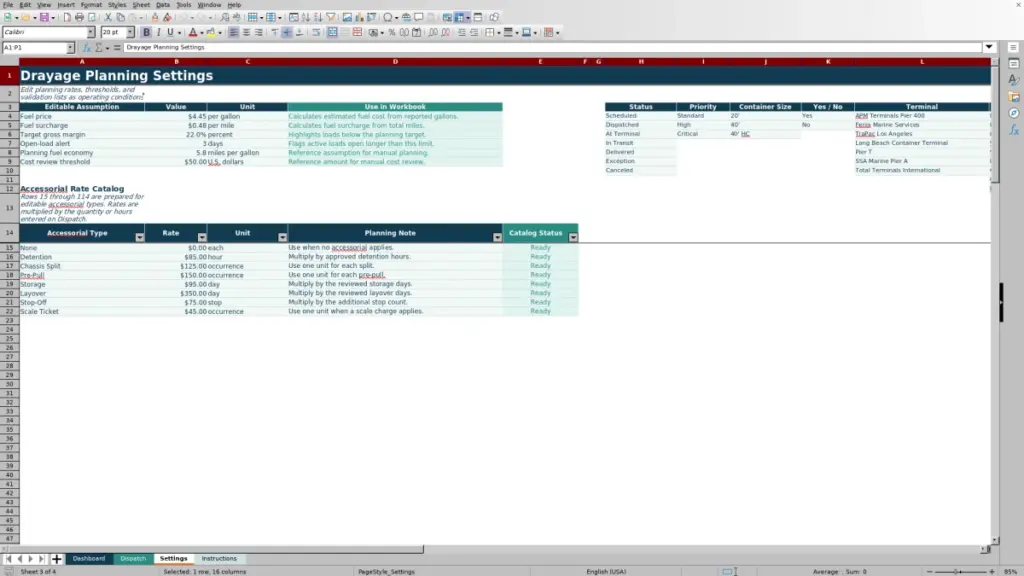Open the Rate column filter dropdown

click(x=202, y=237)
